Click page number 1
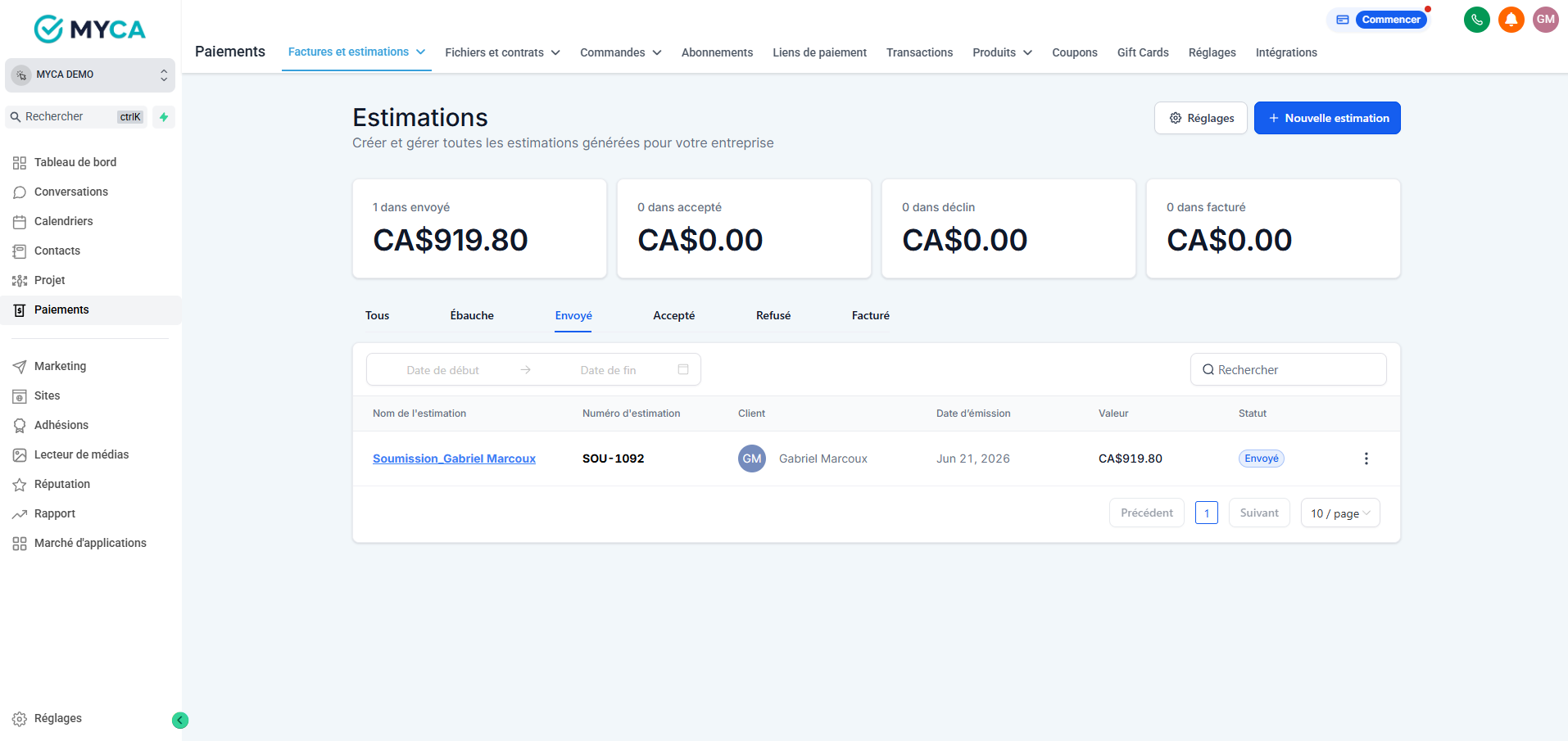The width and height of the screenshot is (1568, 741). [x=1207, y=513]
